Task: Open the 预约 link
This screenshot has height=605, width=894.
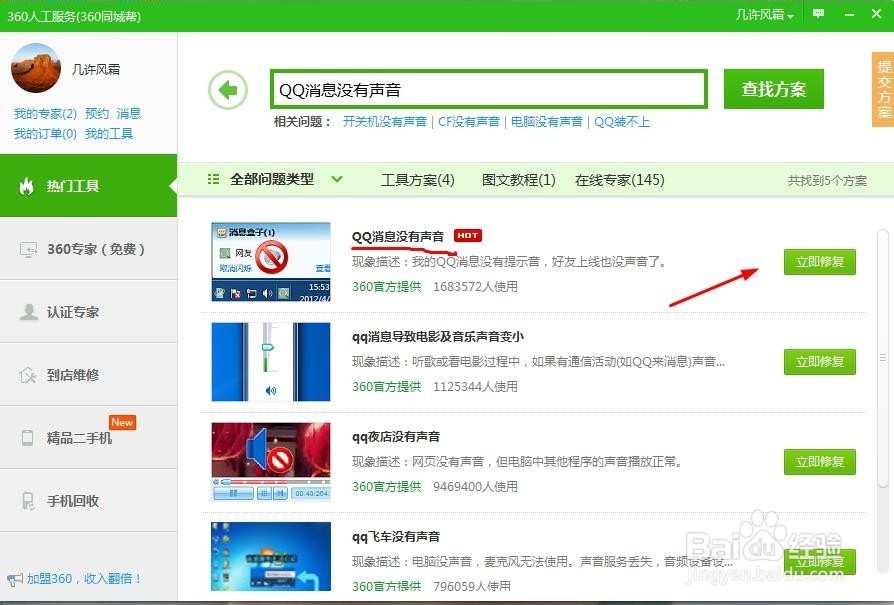Action: click(96, 113)
